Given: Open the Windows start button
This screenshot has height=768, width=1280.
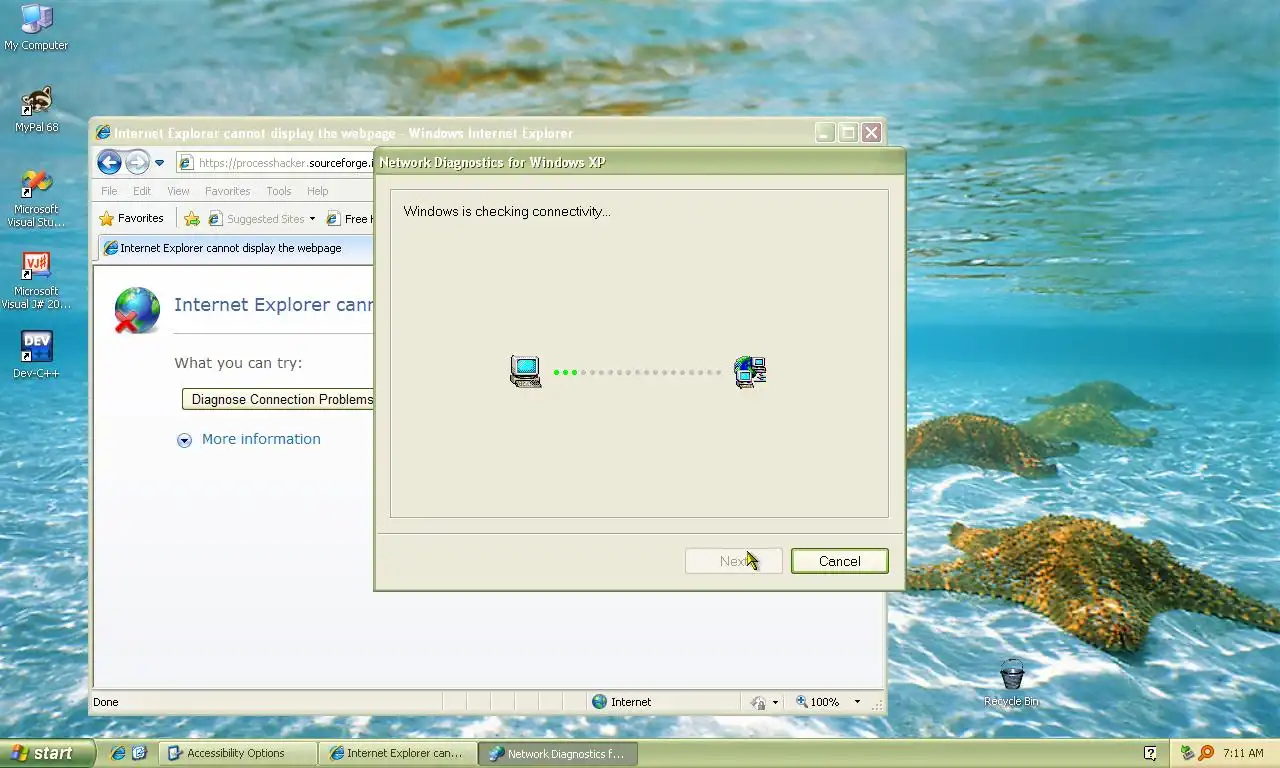Looking at the screenshot, I should (x=47, y=753).
